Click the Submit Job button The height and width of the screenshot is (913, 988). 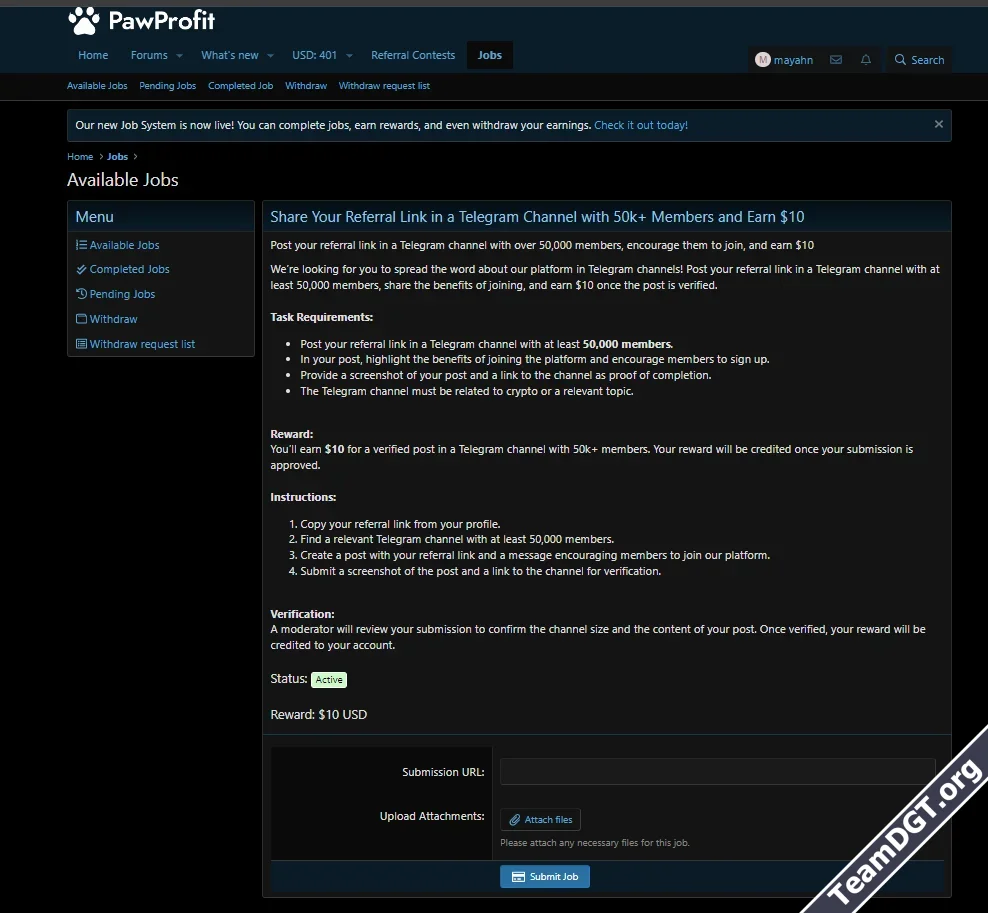click(x=545, y=877)
